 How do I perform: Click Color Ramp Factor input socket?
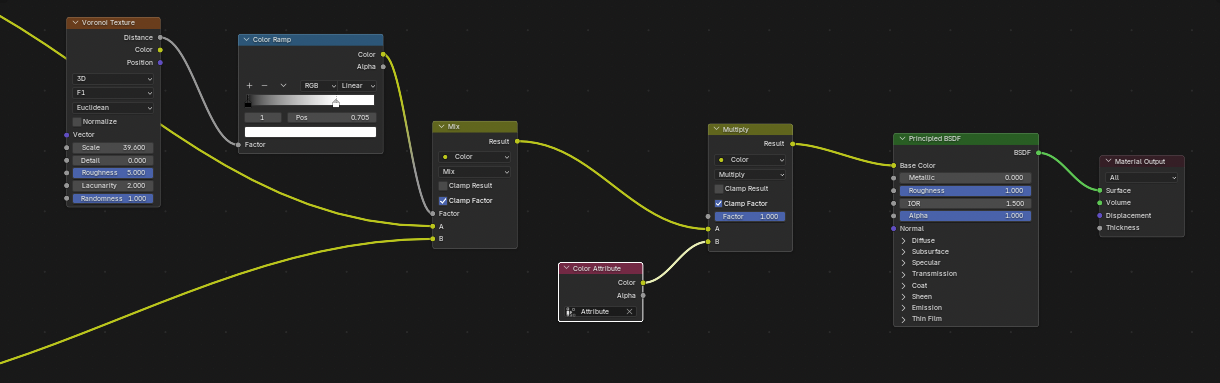tap(238, 145)
